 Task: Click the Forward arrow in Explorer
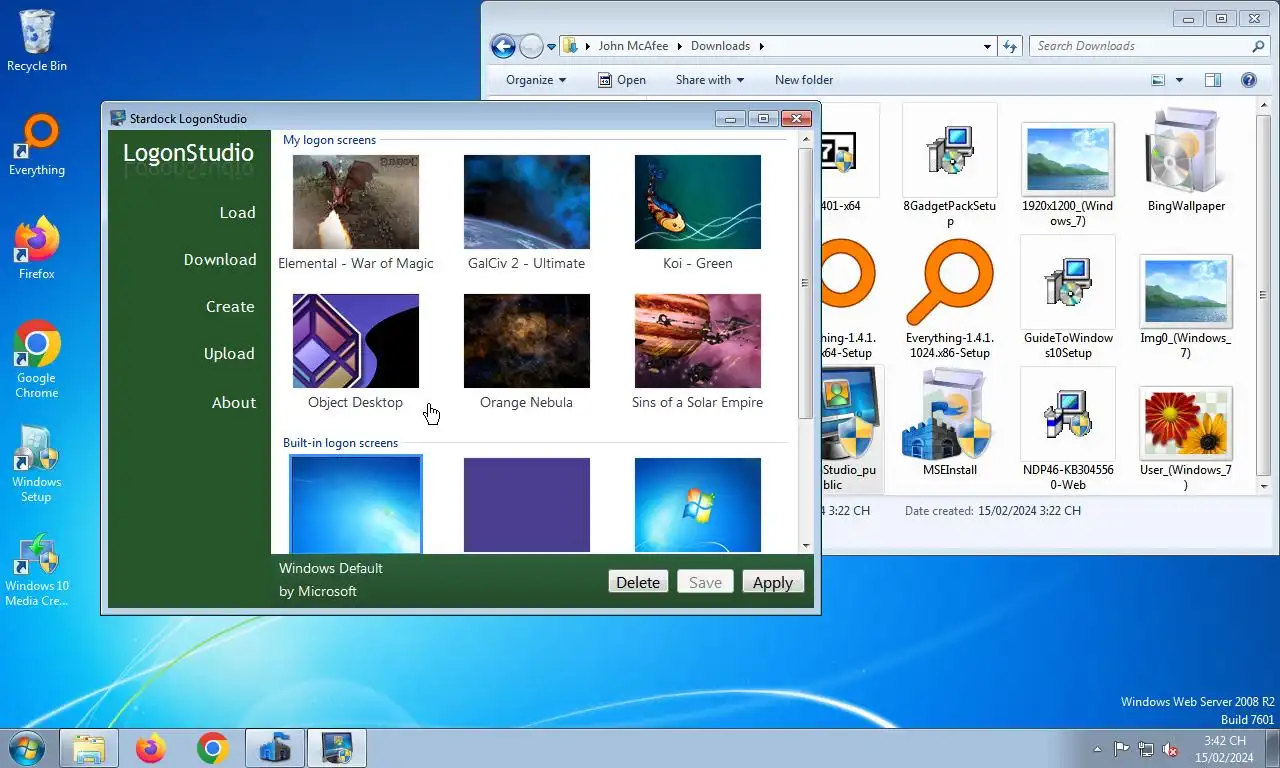[532, 46]
